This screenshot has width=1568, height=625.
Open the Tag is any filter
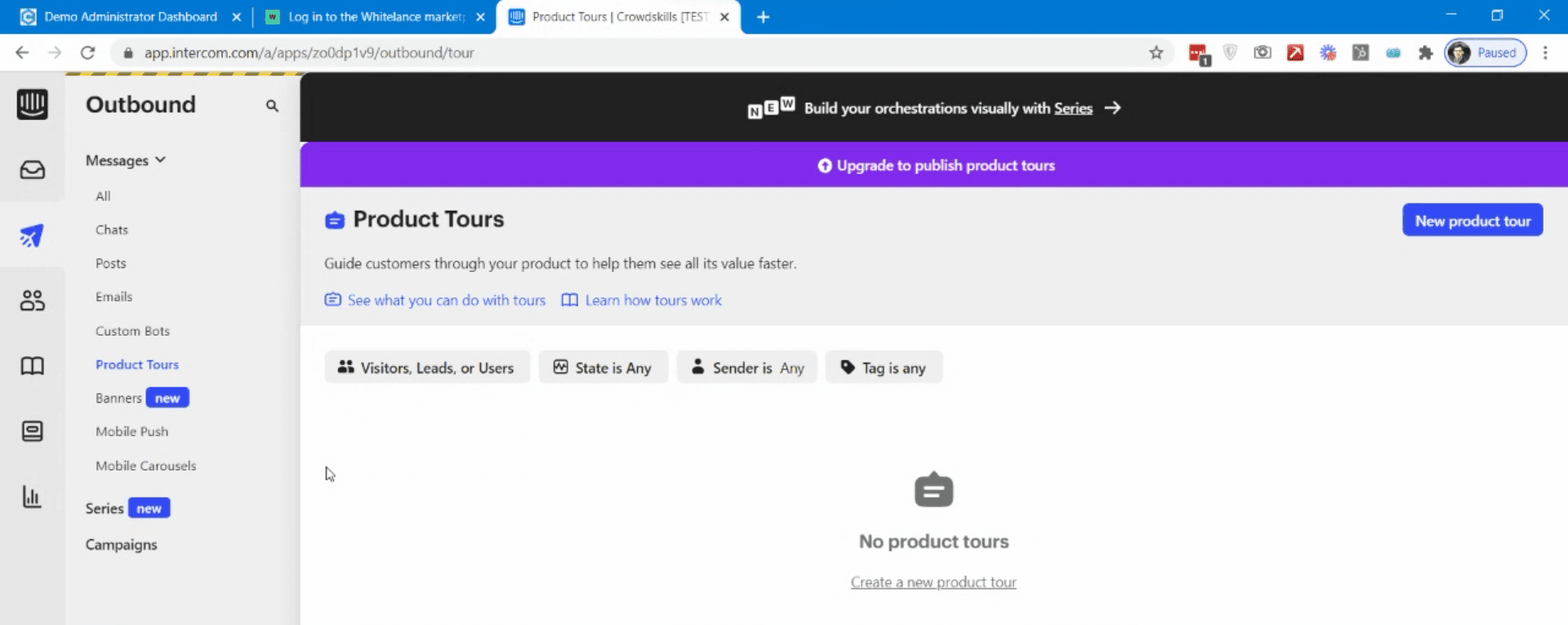tap(884, 368)
